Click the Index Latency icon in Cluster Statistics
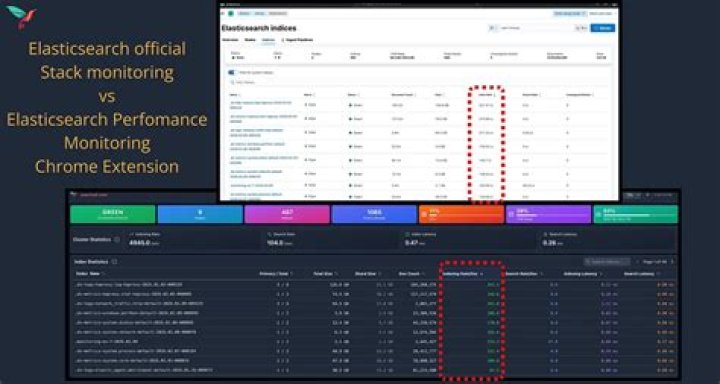Screen dimensions: 720x384 pos(407,234)
